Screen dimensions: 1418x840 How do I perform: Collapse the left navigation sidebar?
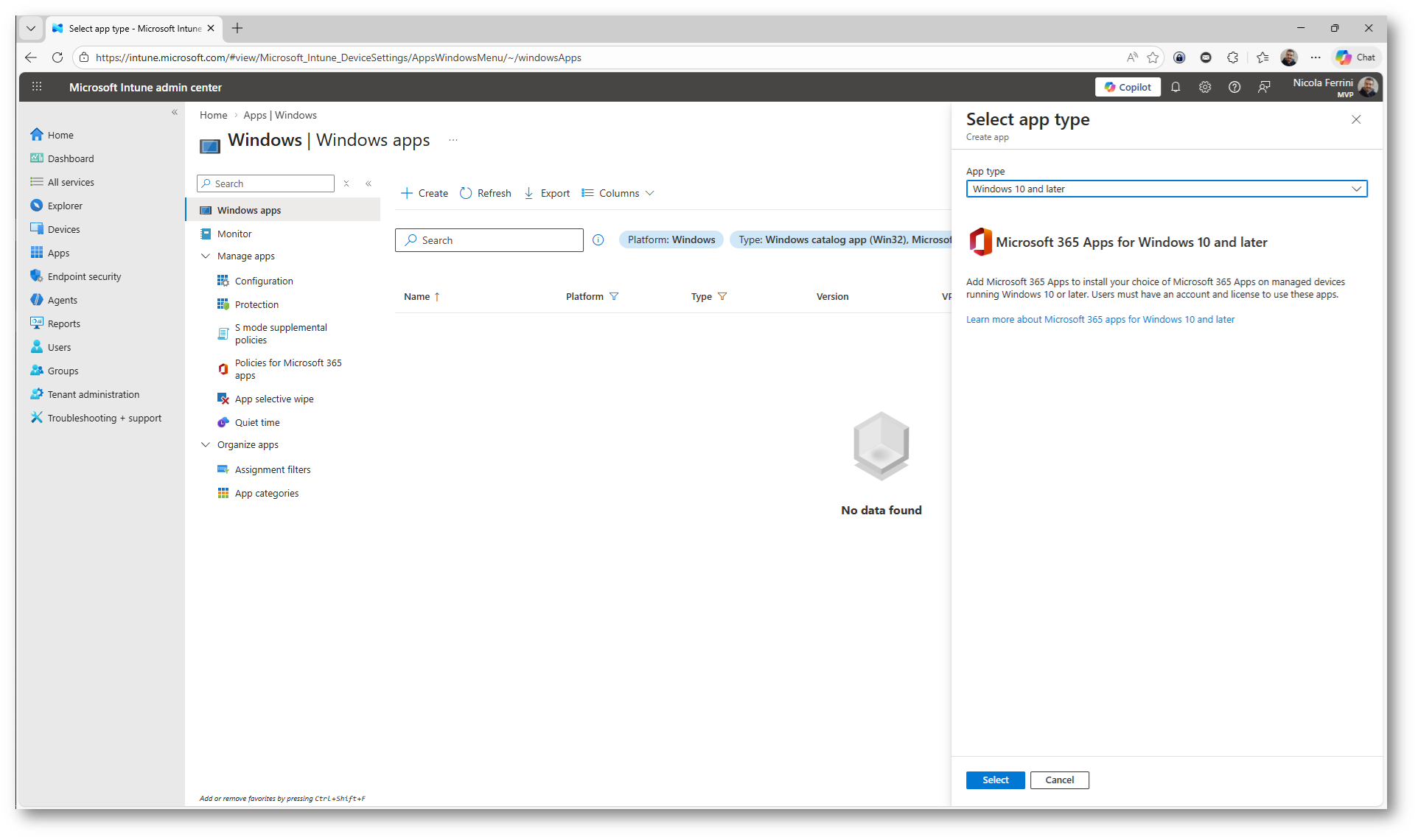[175, 113]
